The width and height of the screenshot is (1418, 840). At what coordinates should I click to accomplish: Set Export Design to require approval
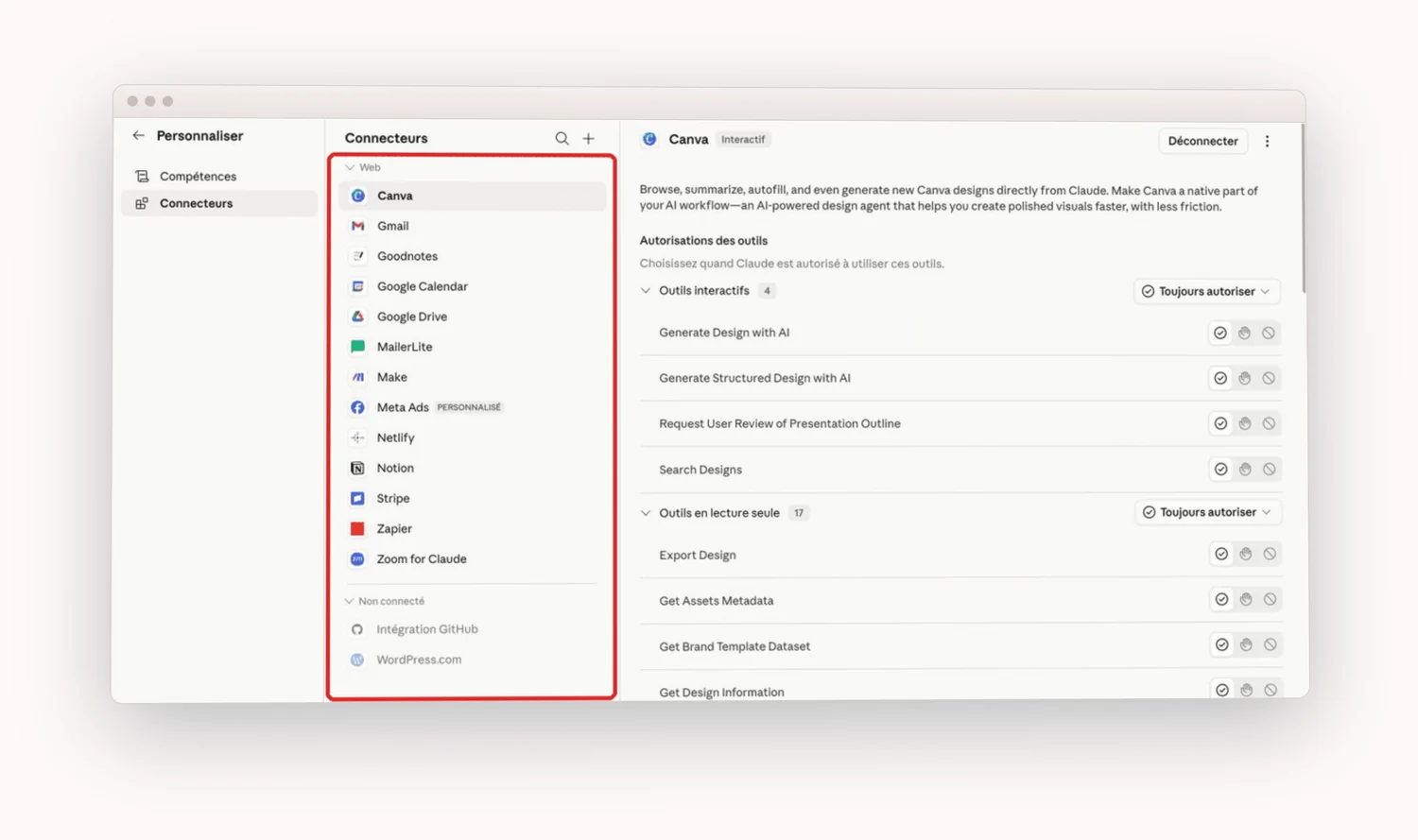pos(1246,554)
